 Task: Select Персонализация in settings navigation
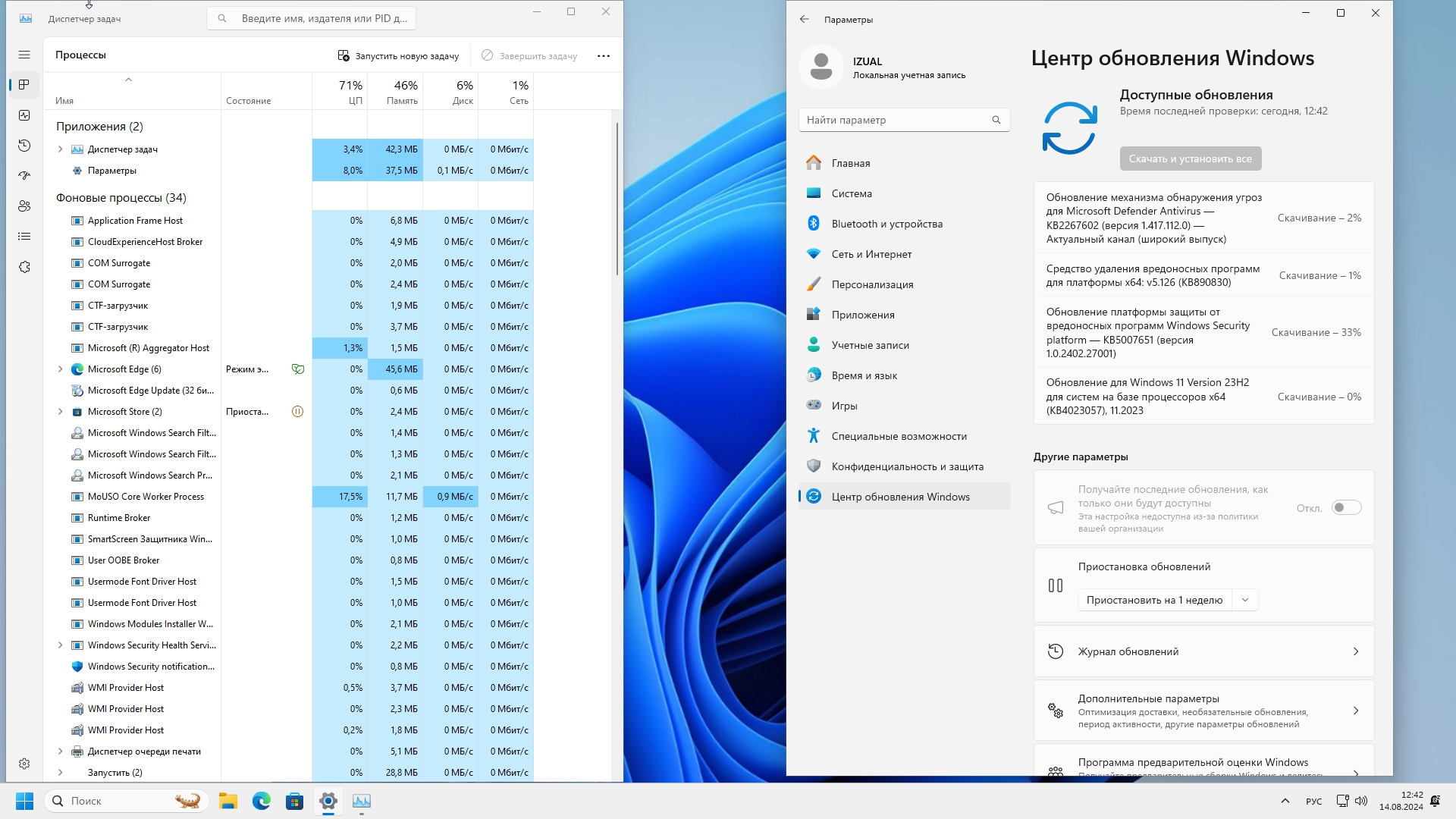point(872,284)
